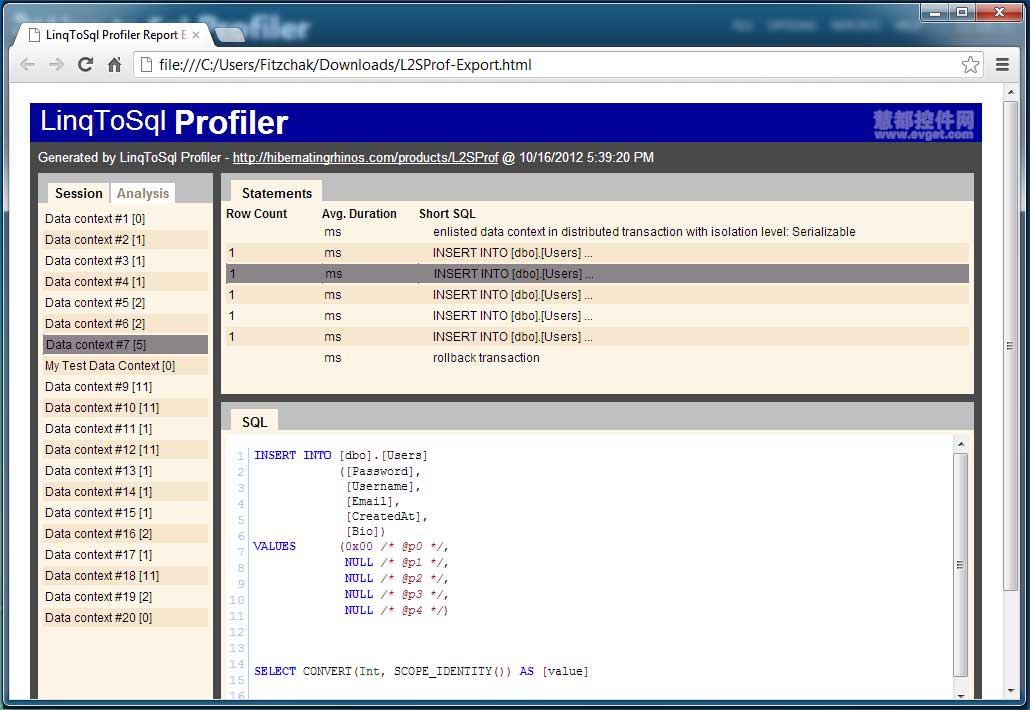The width and height of the screenshot is (1030, 710).
Task: Open the Chrome hamburger menu
Action: click(1002, 64)
